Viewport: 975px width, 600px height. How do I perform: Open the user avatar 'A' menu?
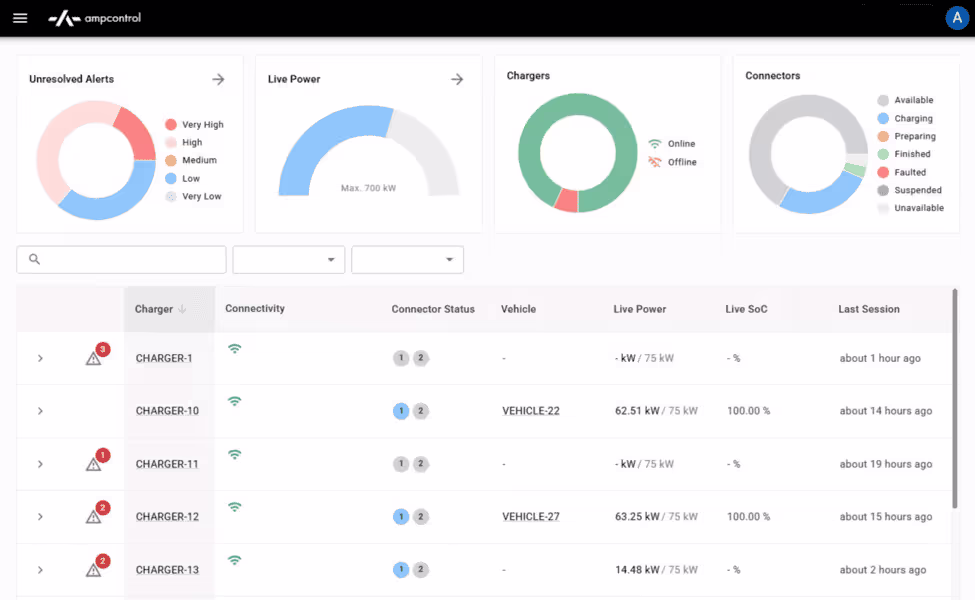pyautogui.click(x=957, y=18)
